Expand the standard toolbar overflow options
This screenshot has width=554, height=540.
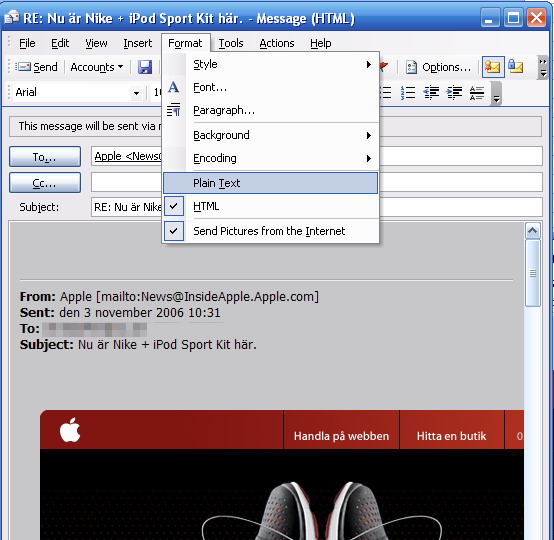[x=543, y=67]
